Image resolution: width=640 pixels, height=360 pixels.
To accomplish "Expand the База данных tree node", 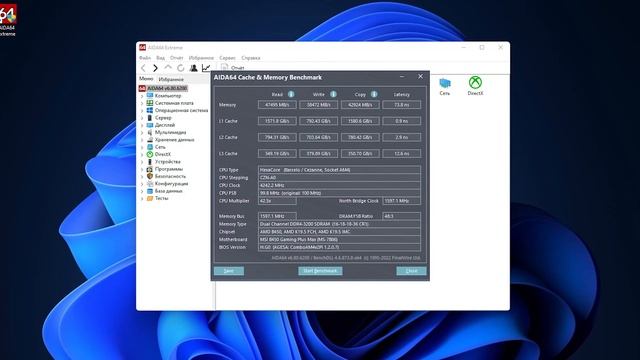I will [142, 191].
